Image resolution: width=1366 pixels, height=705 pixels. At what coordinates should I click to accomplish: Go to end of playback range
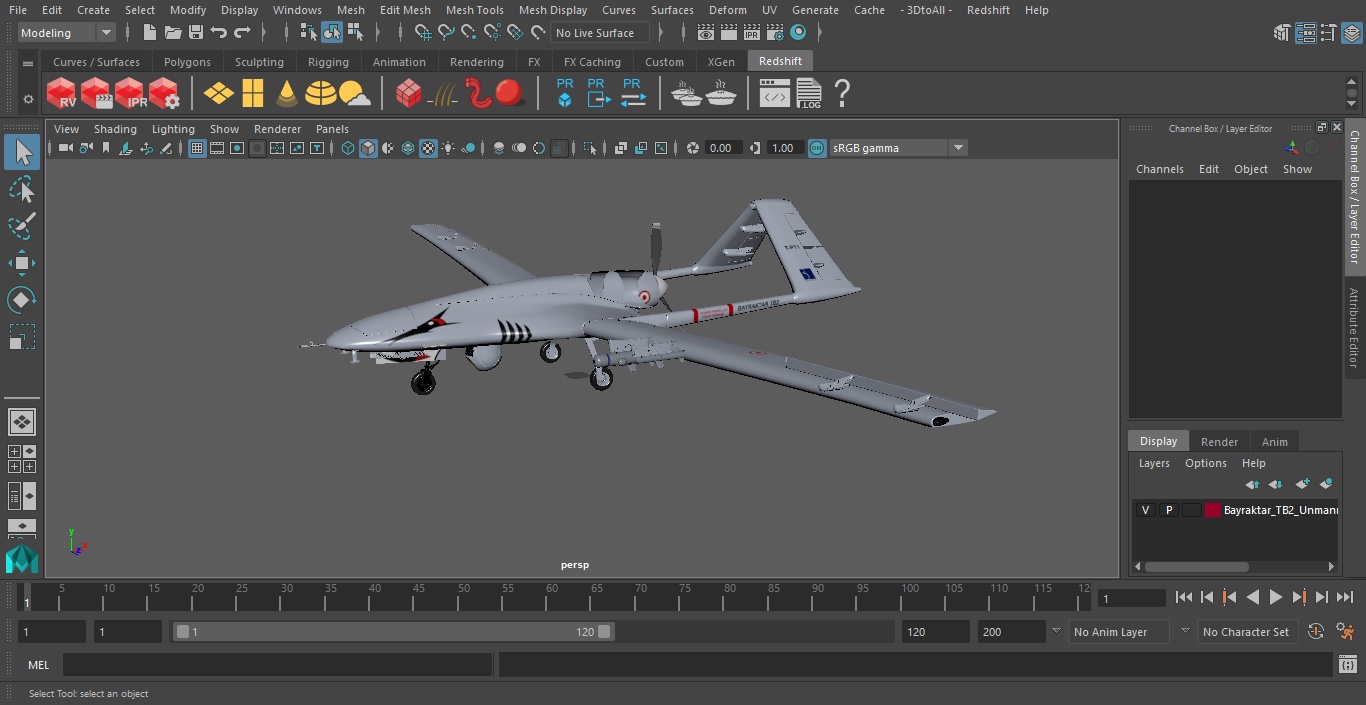(x=1345, y=597)
